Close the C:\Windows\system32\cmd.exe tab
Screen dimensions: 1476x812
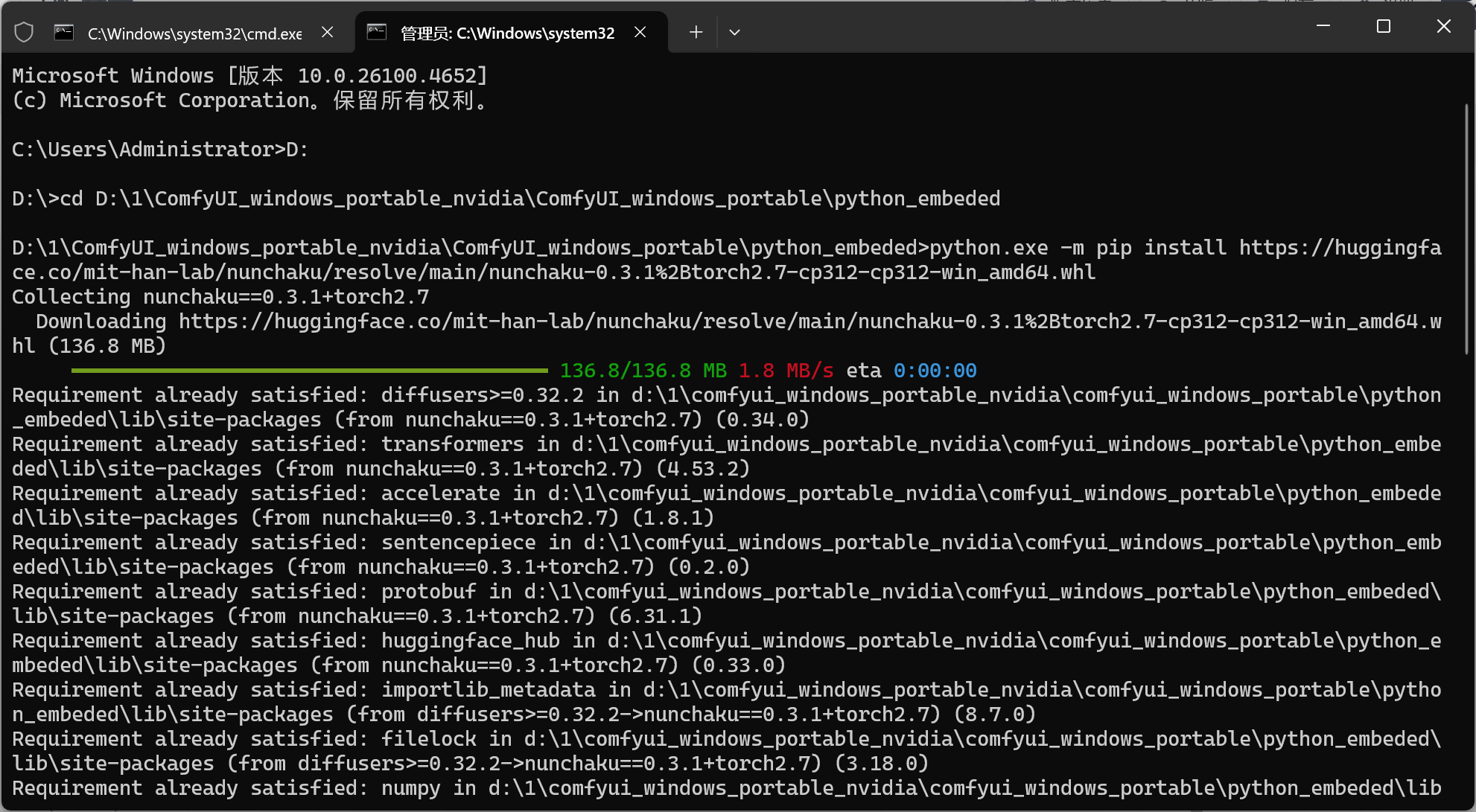tap(327, 32)
